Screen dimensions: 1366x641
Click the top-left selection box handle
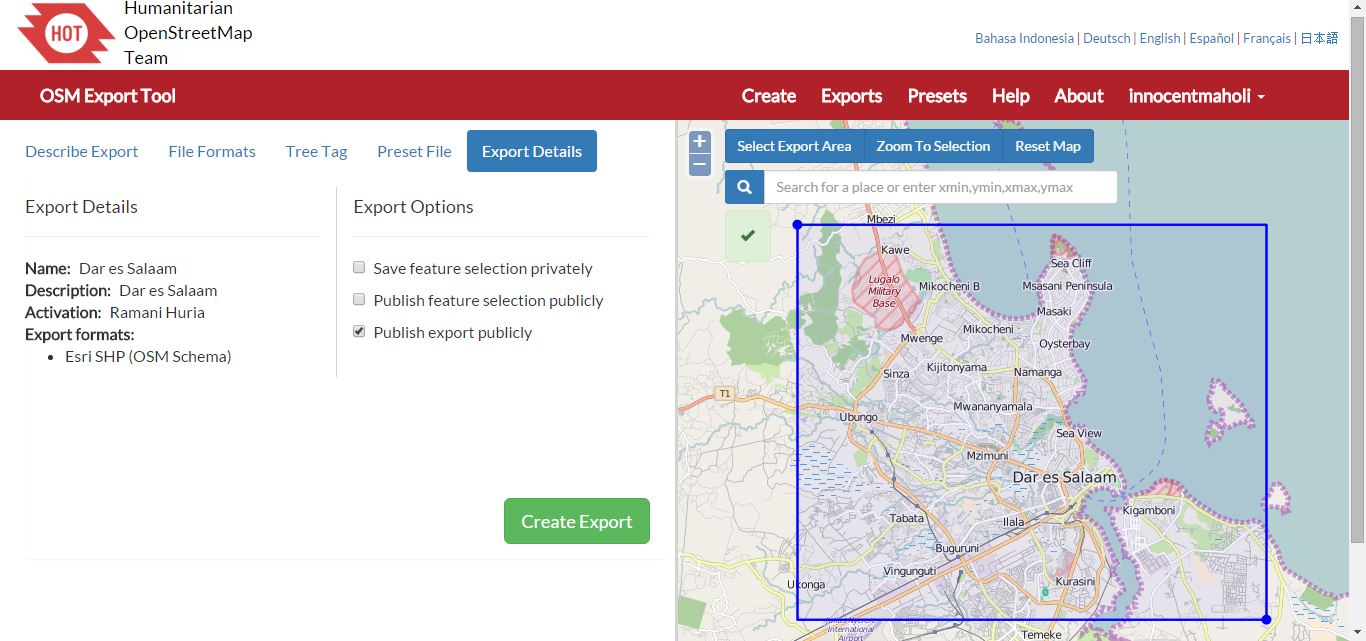click(797, 225)
